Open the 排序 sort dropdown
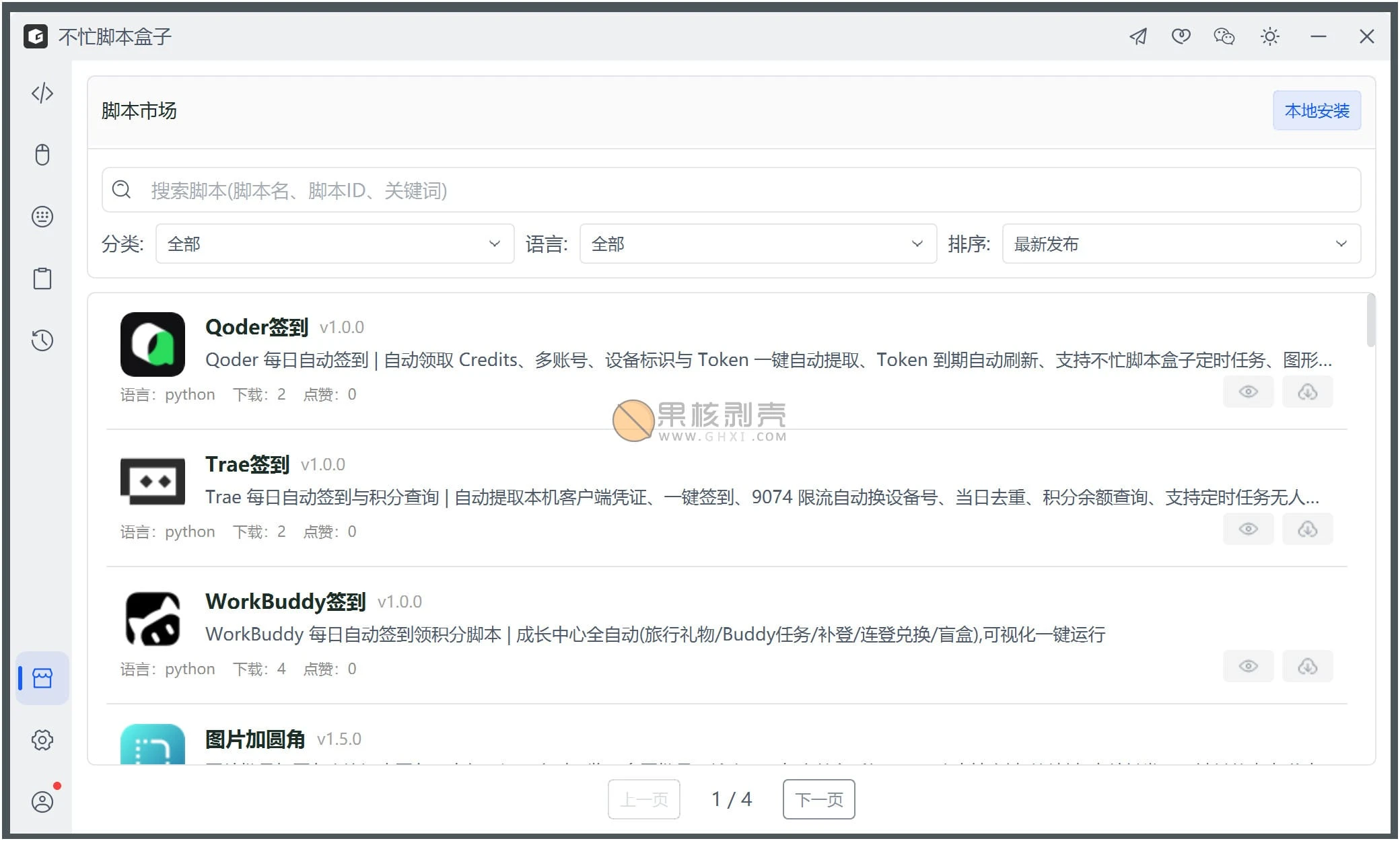The height and width of the screenshot is (841, 1400). click(1181, 244)
